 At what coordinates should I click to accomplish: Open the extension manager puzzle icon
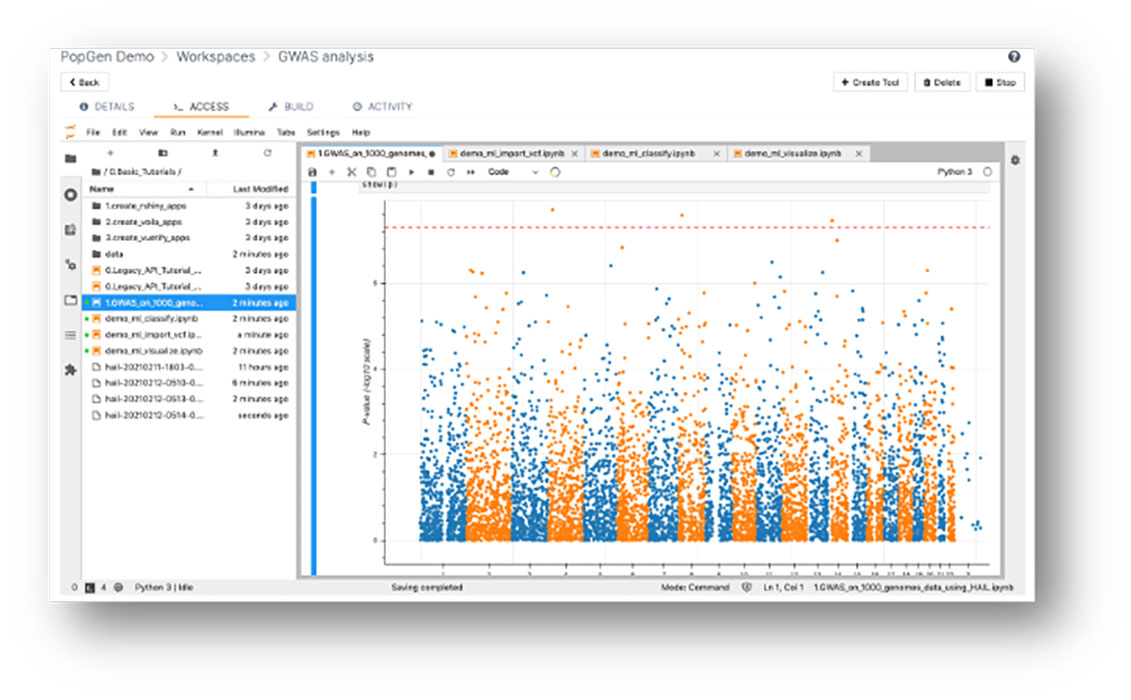[x=71, y=369]
